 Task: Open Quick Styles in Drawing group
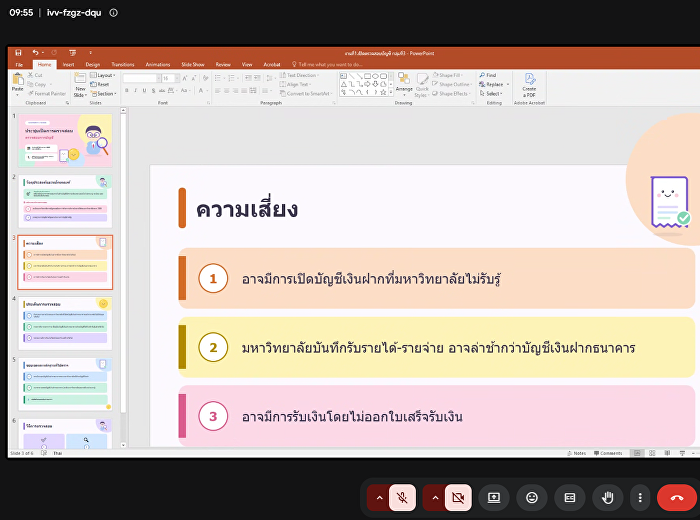422,85
